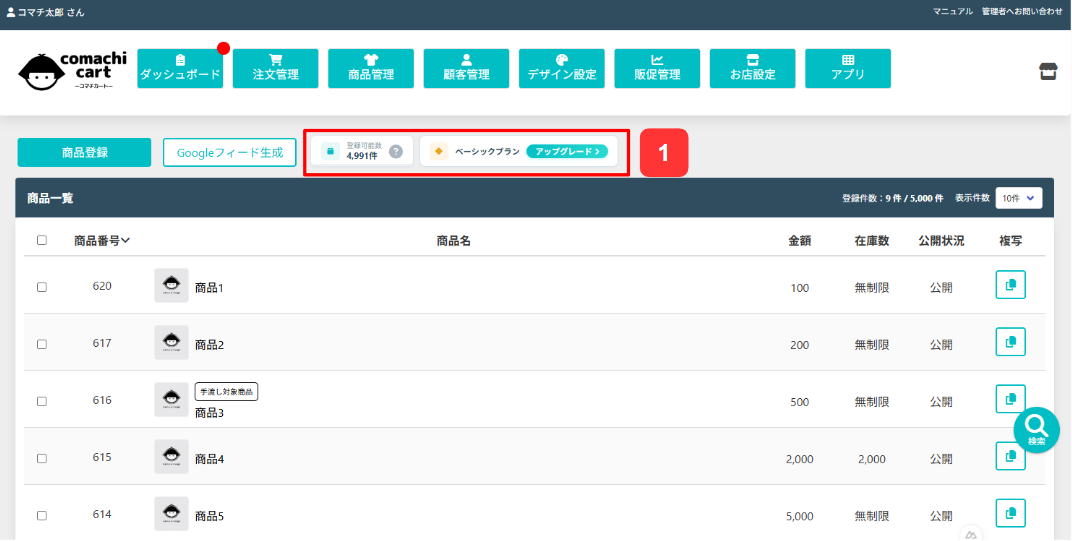Open the マニュアル link in top bar
The image size is (1072, 541).
click(952, 11)
